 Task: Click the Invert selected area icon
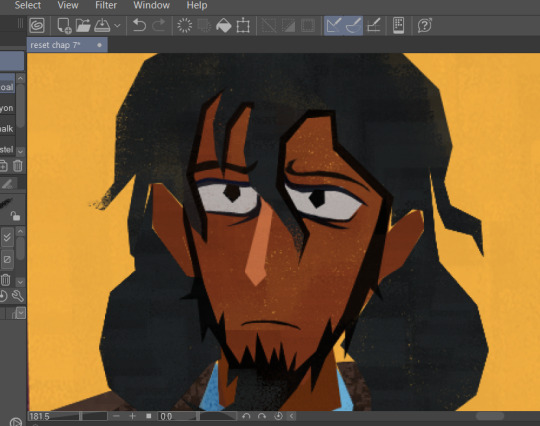click(x=288, y=25)
